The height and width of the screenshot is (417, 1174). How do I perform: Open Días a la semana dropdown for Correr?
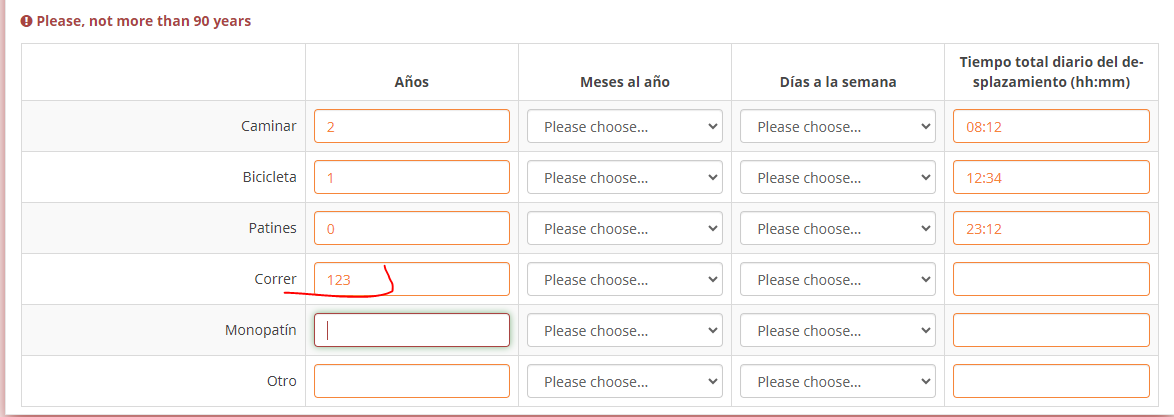tap(837, 280)
